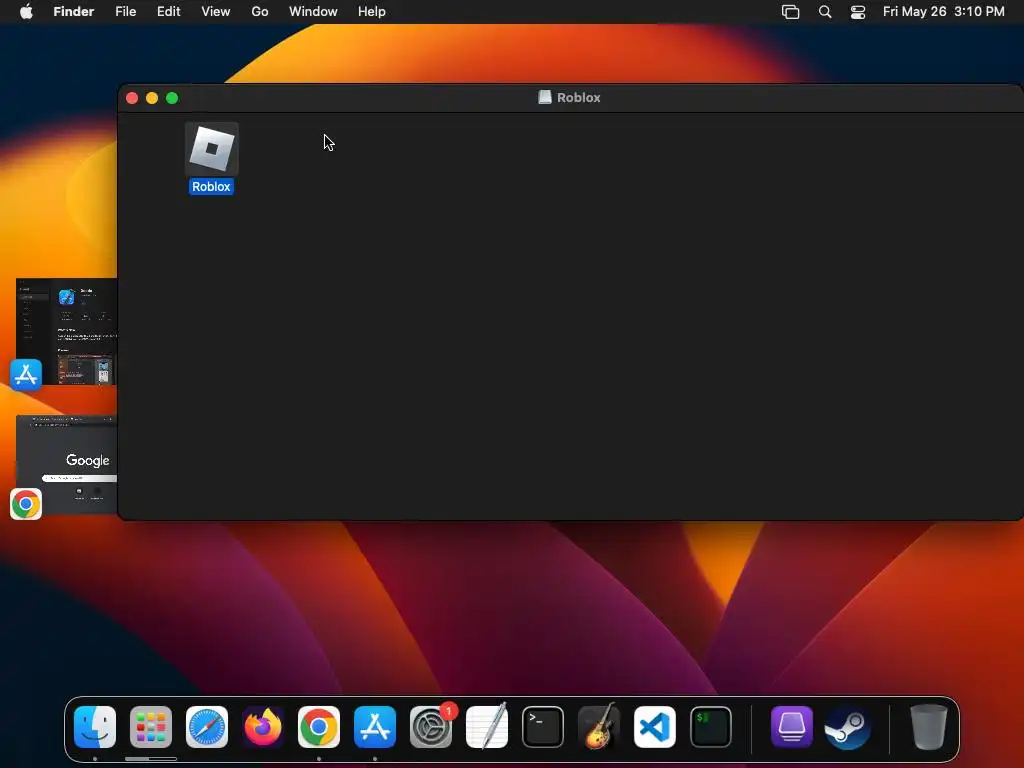This screenshot has height=768, width=1024.
Task: Minimize the Roblox window with yellow button
Action: point(152,98)
